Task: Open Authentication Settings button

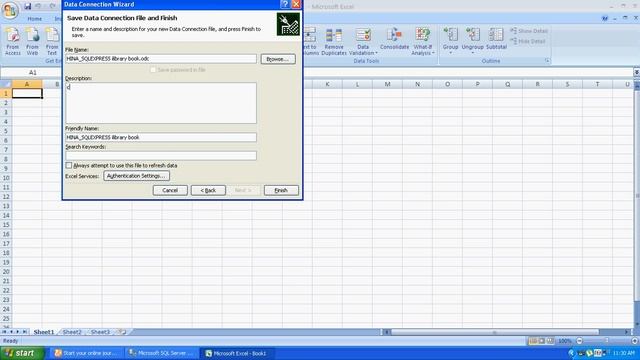Action: coord(136,176)
